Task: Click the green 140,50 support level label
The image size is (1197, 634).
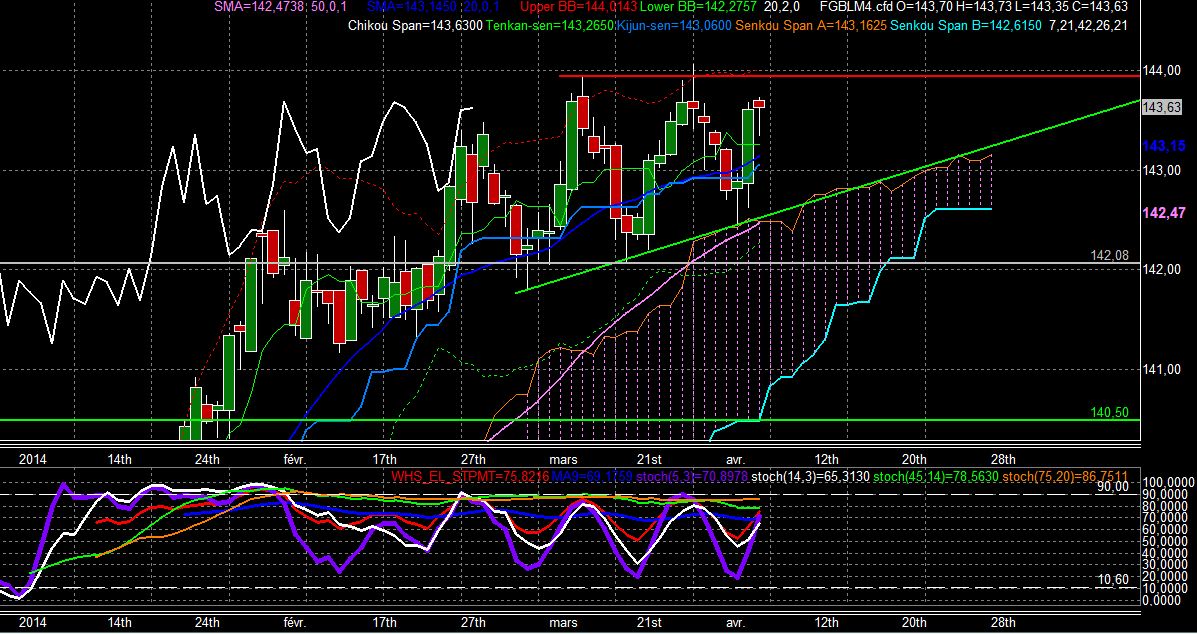Action: (1110, 412)
